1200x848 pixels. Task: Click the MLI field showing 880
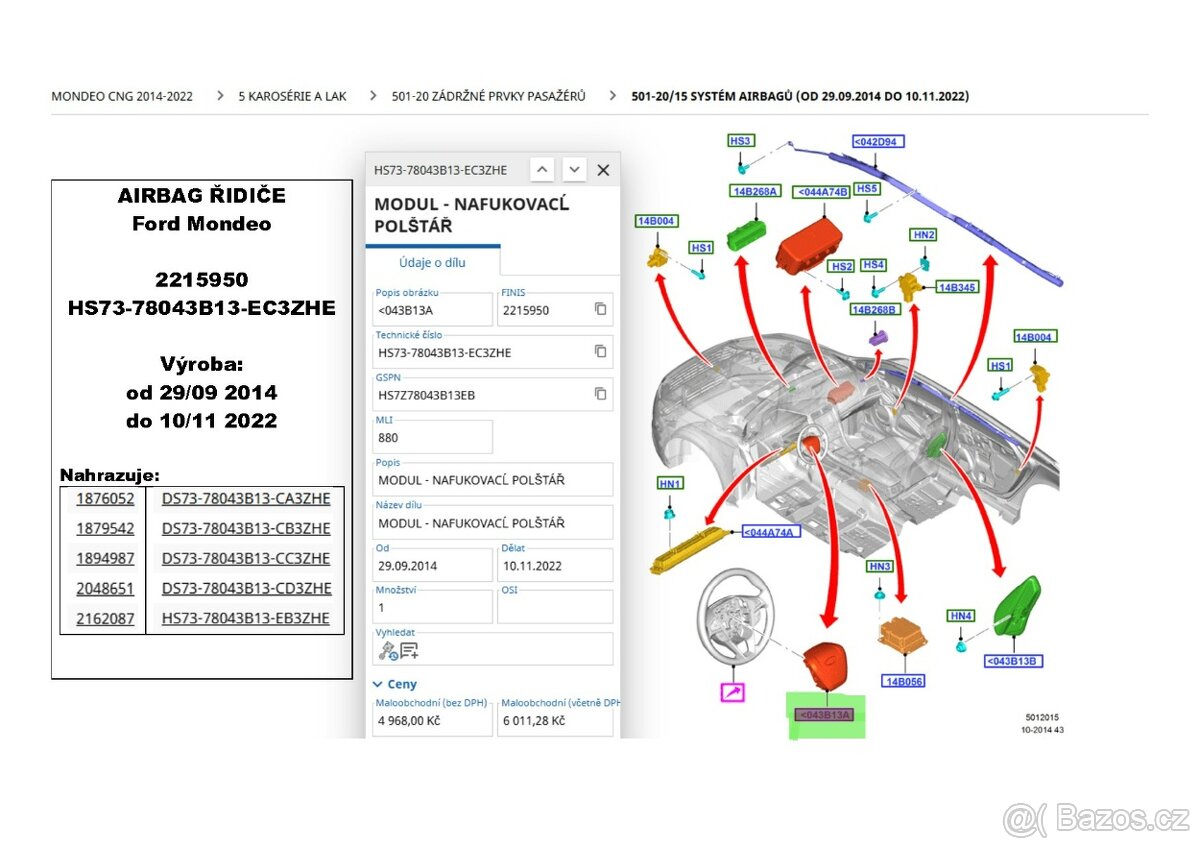tap(432, 437)
